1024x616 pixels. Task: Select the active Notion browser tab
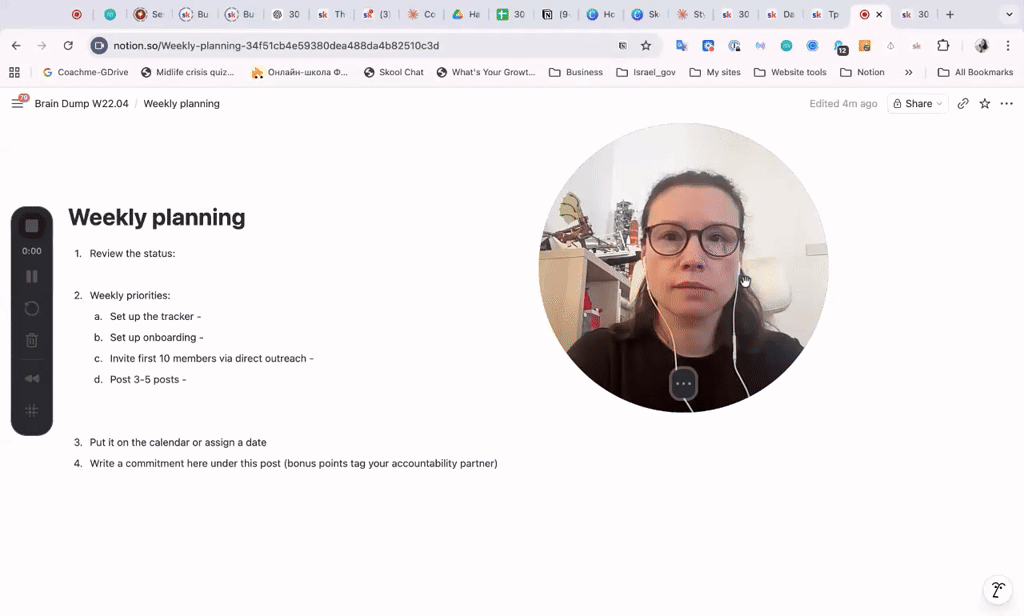tap(866, 14)
